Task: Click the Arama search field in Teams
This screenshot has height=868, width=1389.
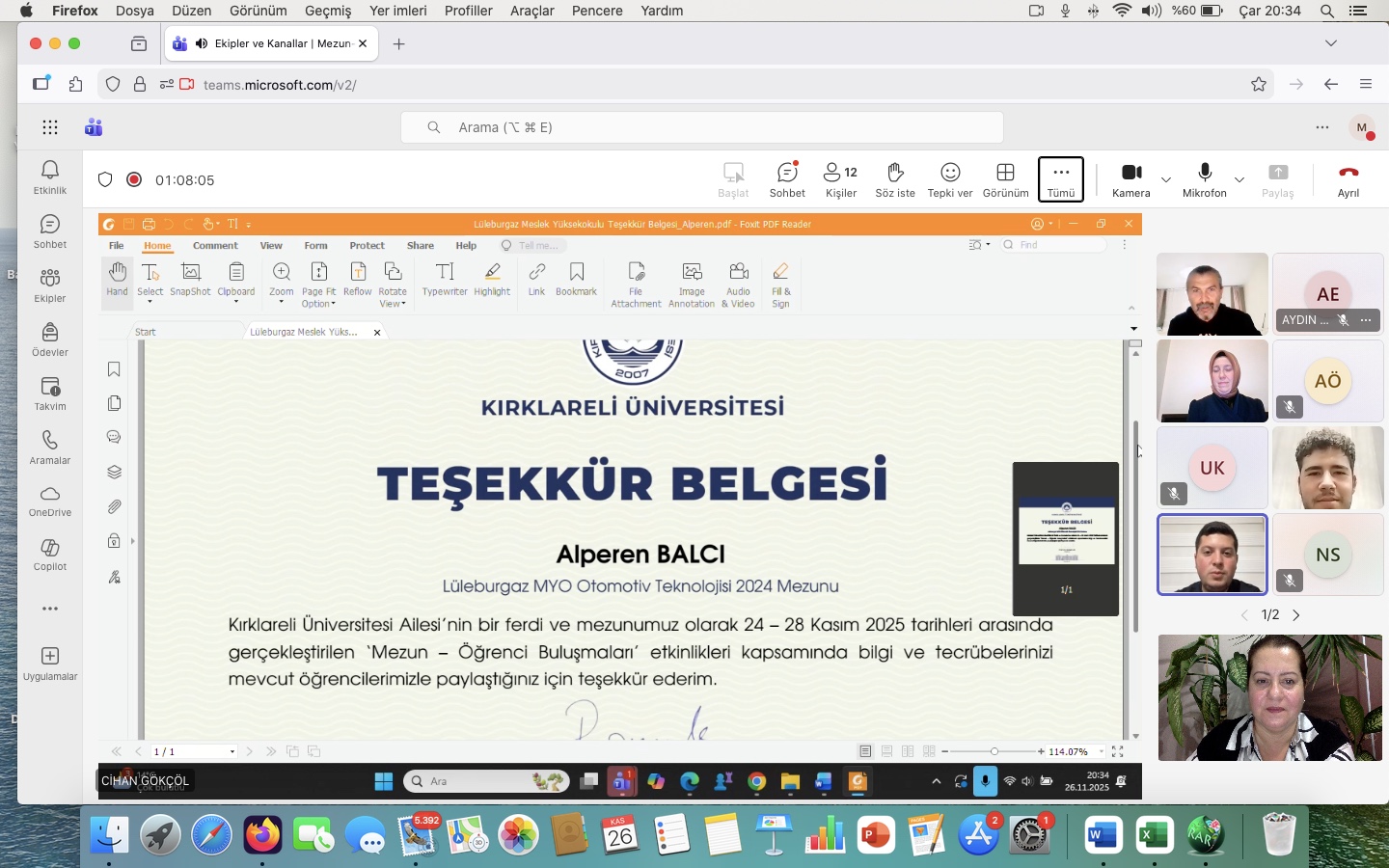Action: click(701, 127)
